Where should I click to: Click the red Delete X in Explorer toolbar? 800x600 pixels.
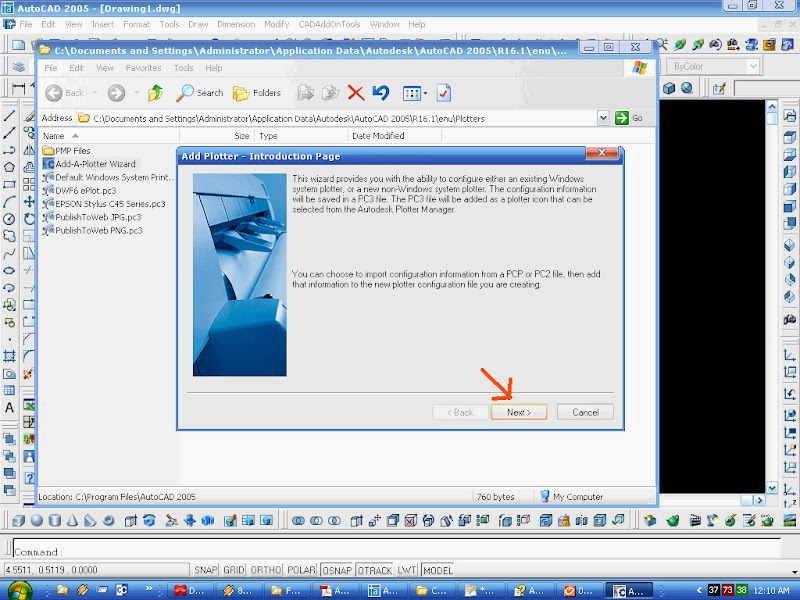click(x=356, y=93)
